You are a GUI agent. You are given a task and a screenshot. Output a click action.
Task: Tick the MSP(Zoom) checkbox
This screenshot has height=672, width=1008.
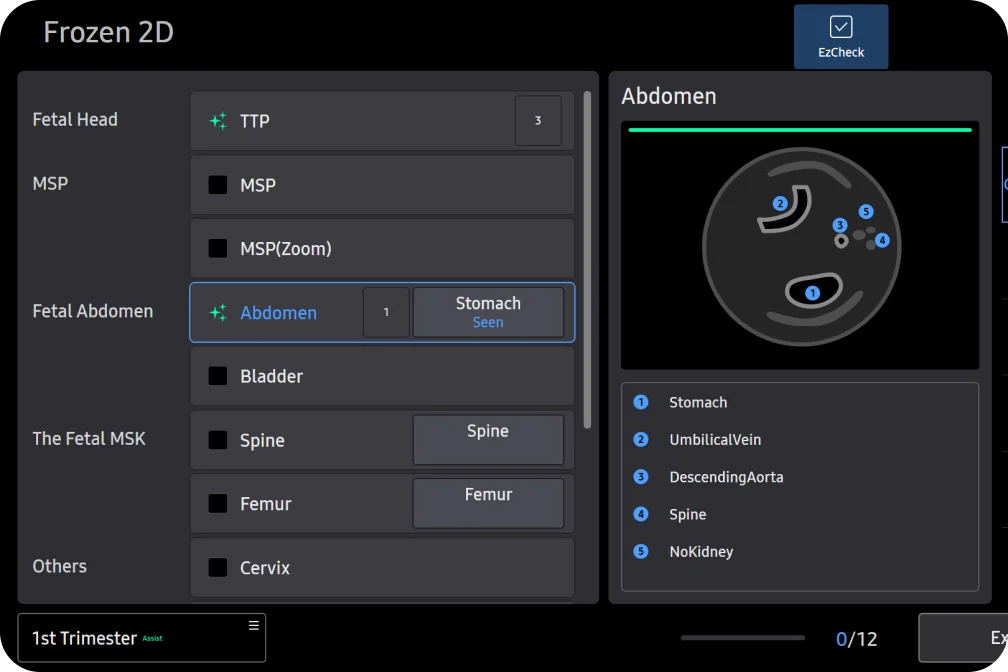(217, 249)
